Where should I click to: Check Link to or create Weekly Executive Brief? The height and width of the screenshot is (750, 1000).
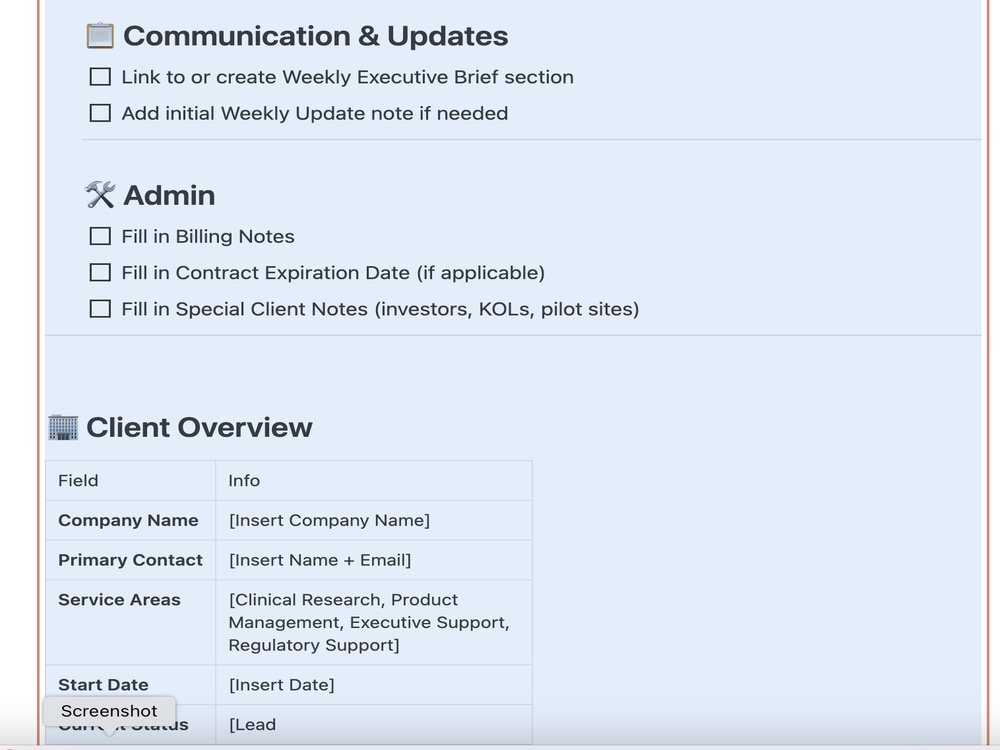coord(100,77)
